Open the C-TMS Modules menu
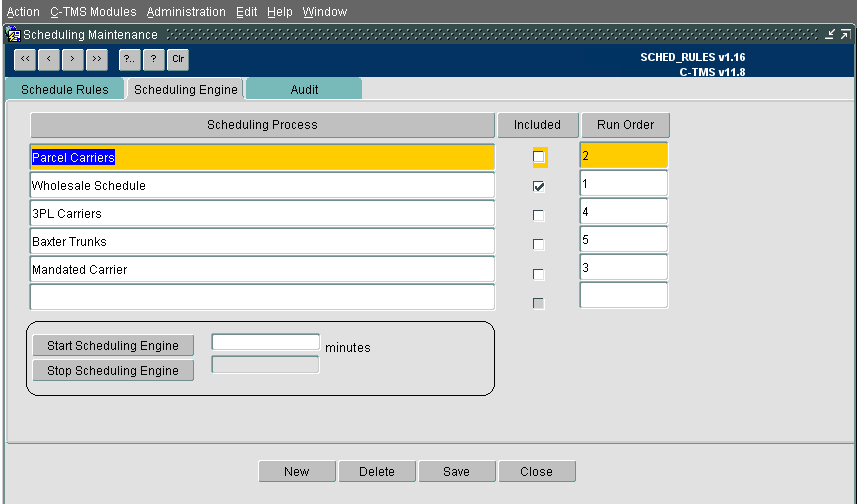The image size is (857, 504). (x=93, y=11)
